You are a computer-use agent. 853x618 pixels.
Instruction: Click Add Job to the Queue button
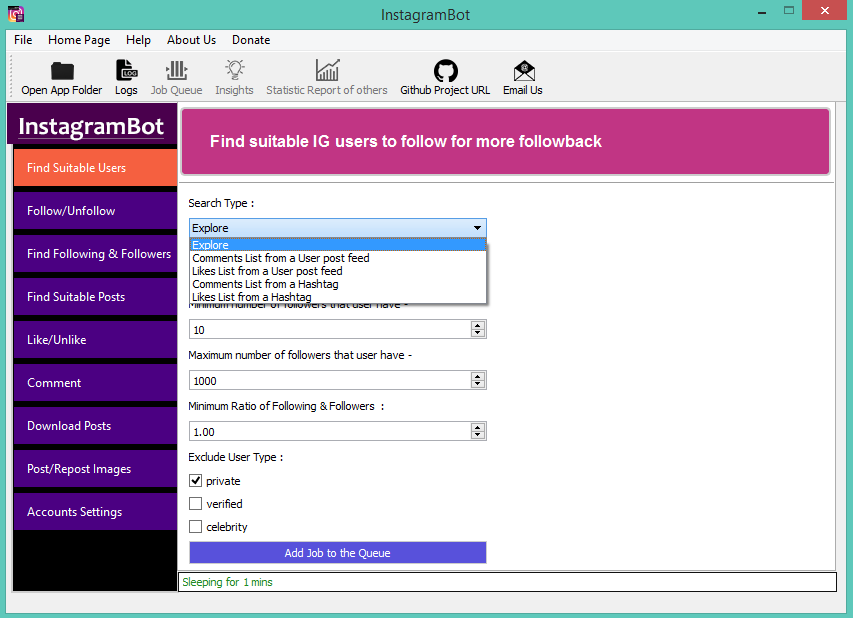coord(337,553)
